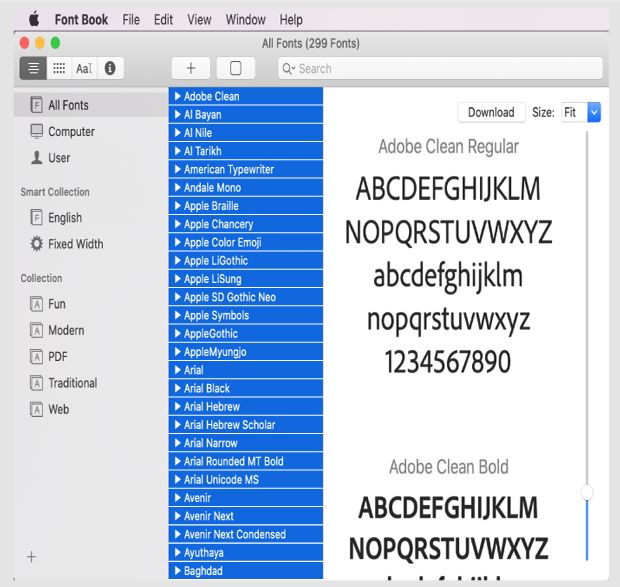Select AppleGothic in font list
Image resolution: width=620 pixels, height=587 pixels.
246,333
